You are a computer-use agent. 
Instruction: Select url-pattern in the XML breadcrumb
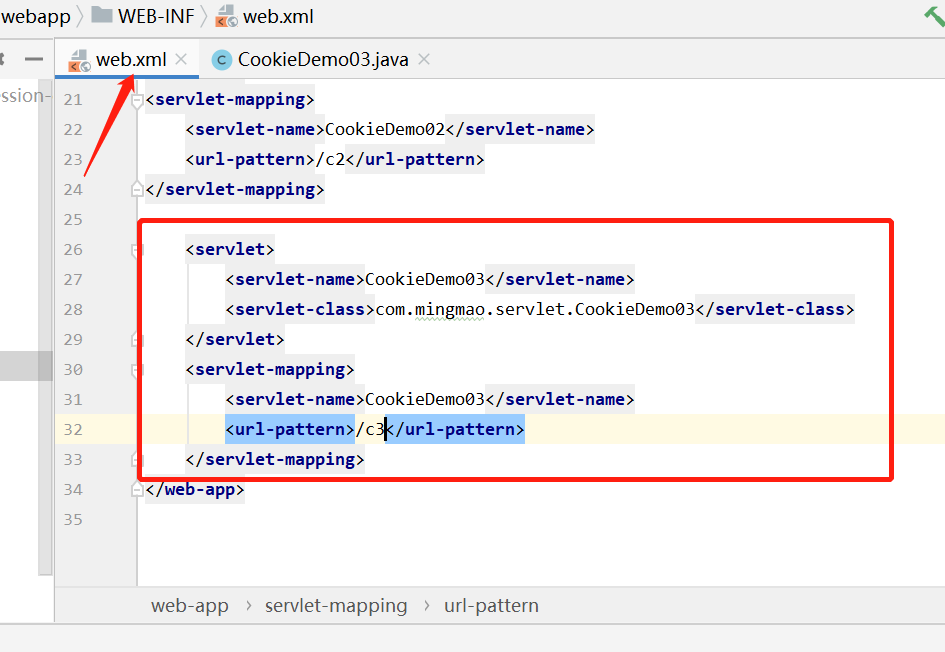coord(491,605)
